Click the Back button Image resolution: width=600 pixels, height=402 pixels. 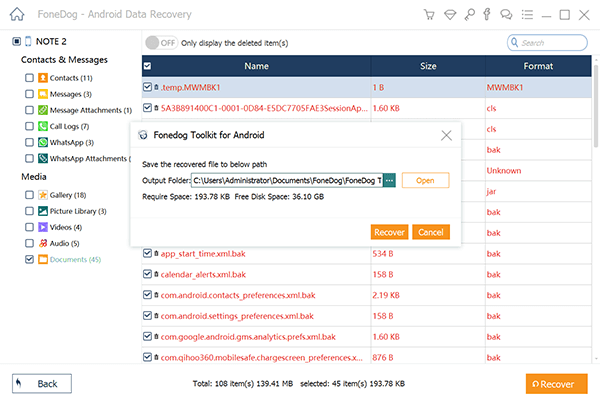pos(42,384)
